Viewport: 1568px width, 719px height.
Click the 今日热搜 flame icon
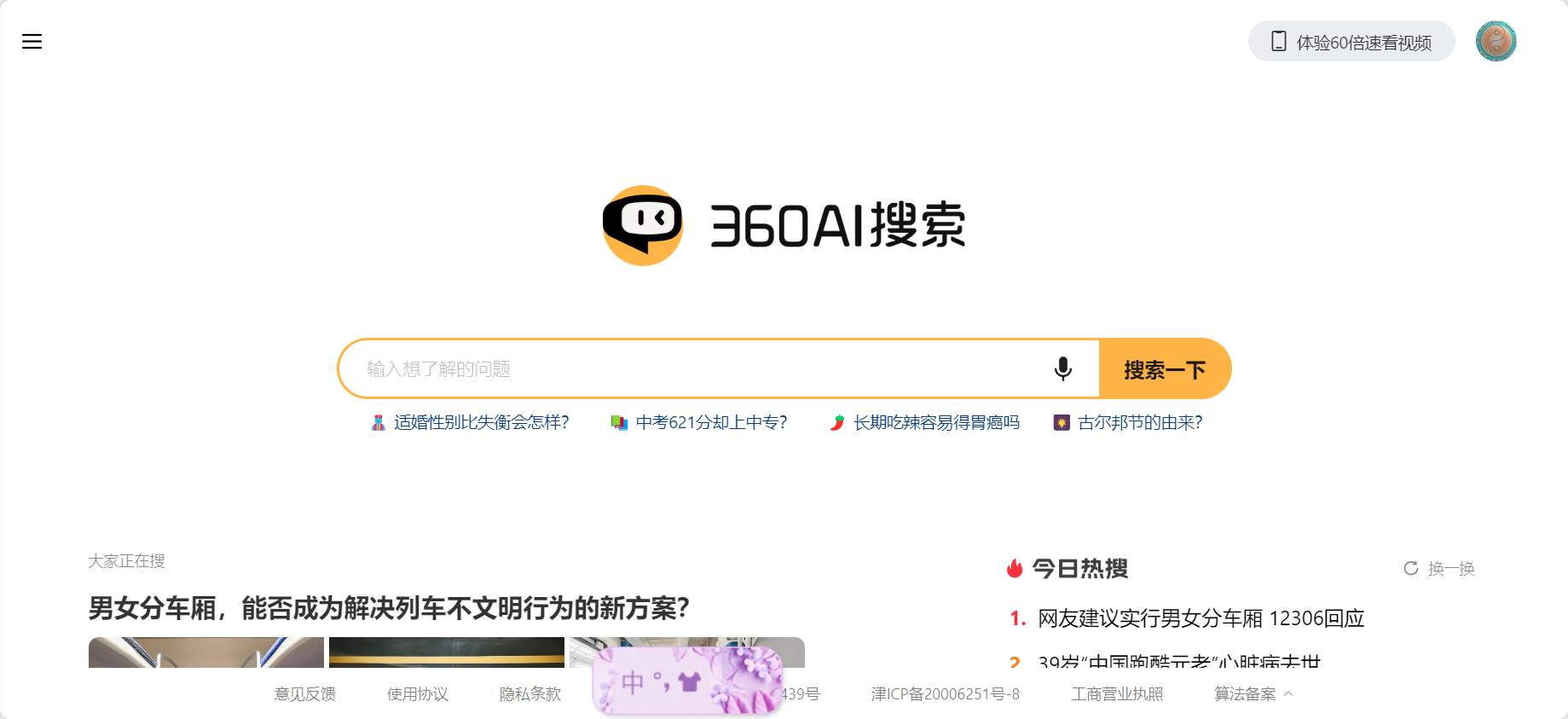(1015, 568)
